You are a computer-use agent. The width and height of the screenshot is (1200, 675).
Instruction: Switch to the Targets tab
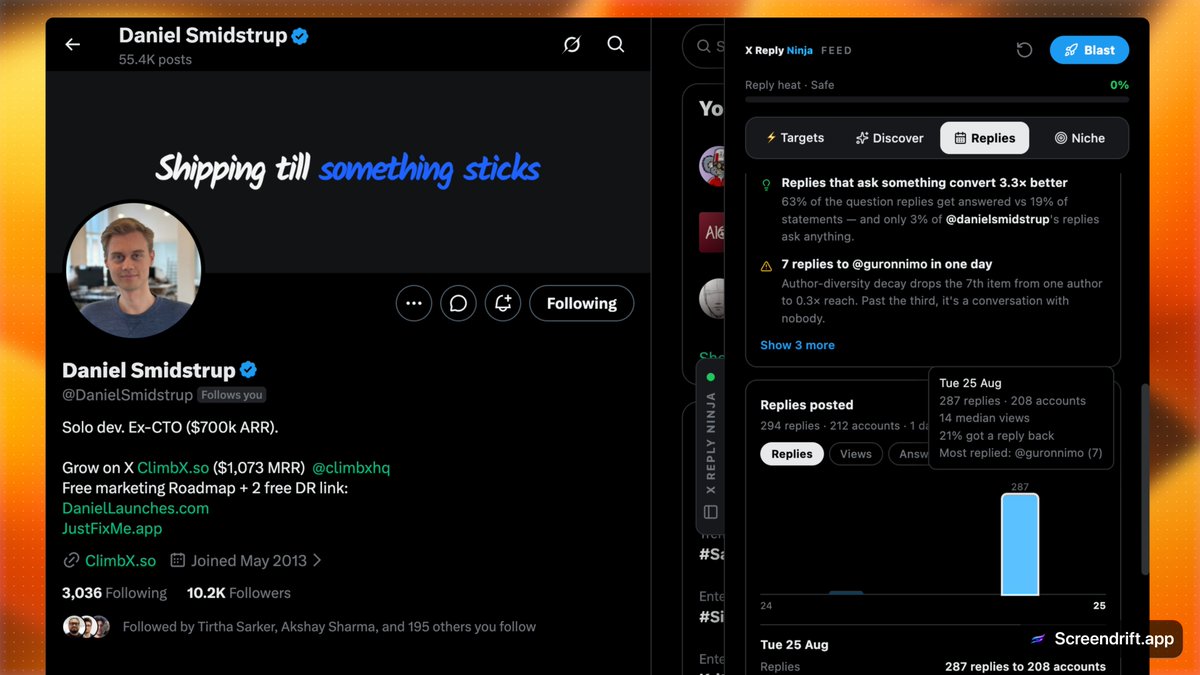point(795,138)
